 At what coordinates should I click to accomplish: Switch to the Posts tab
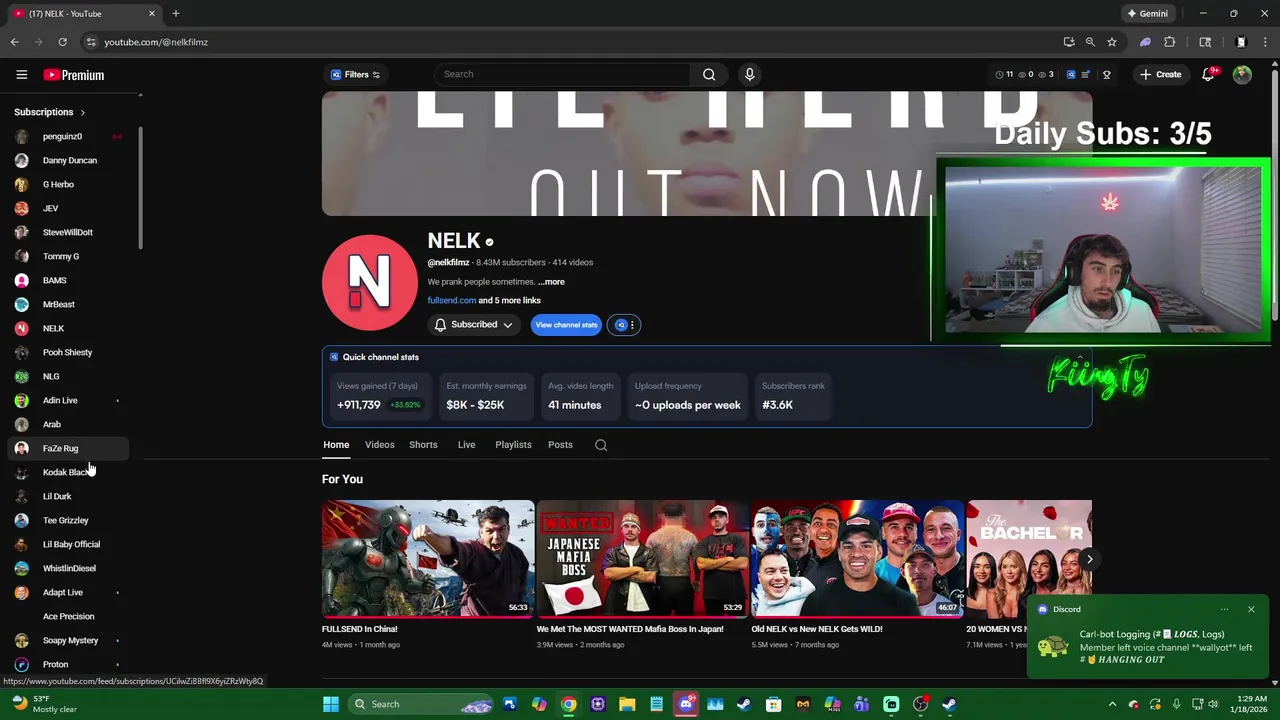560,445
